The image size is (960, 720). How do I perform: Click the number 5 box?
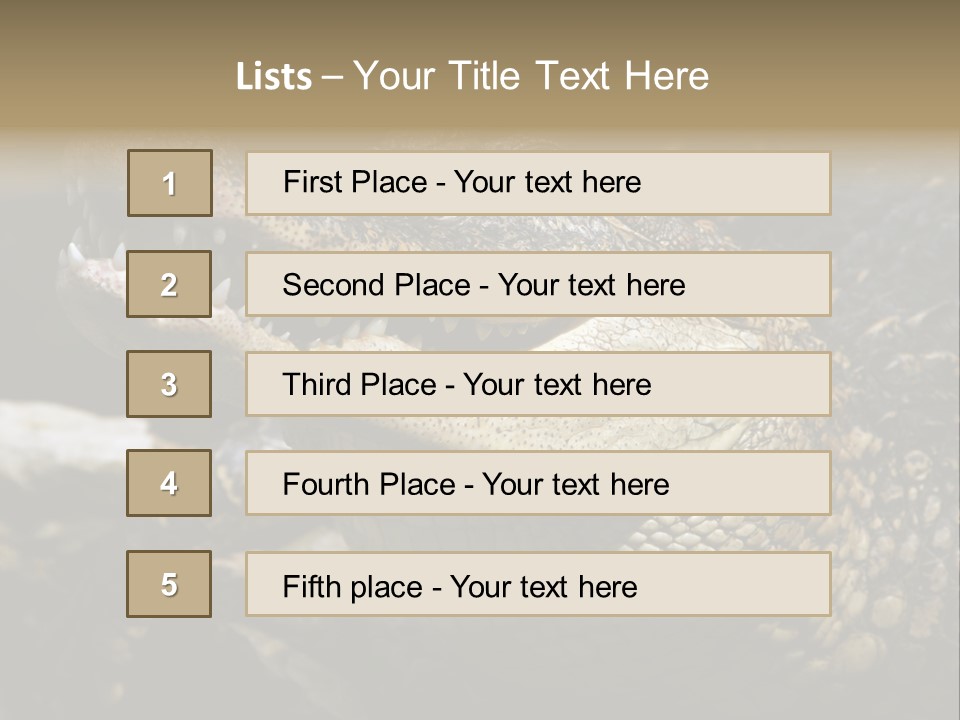click(x=170, y=584)
